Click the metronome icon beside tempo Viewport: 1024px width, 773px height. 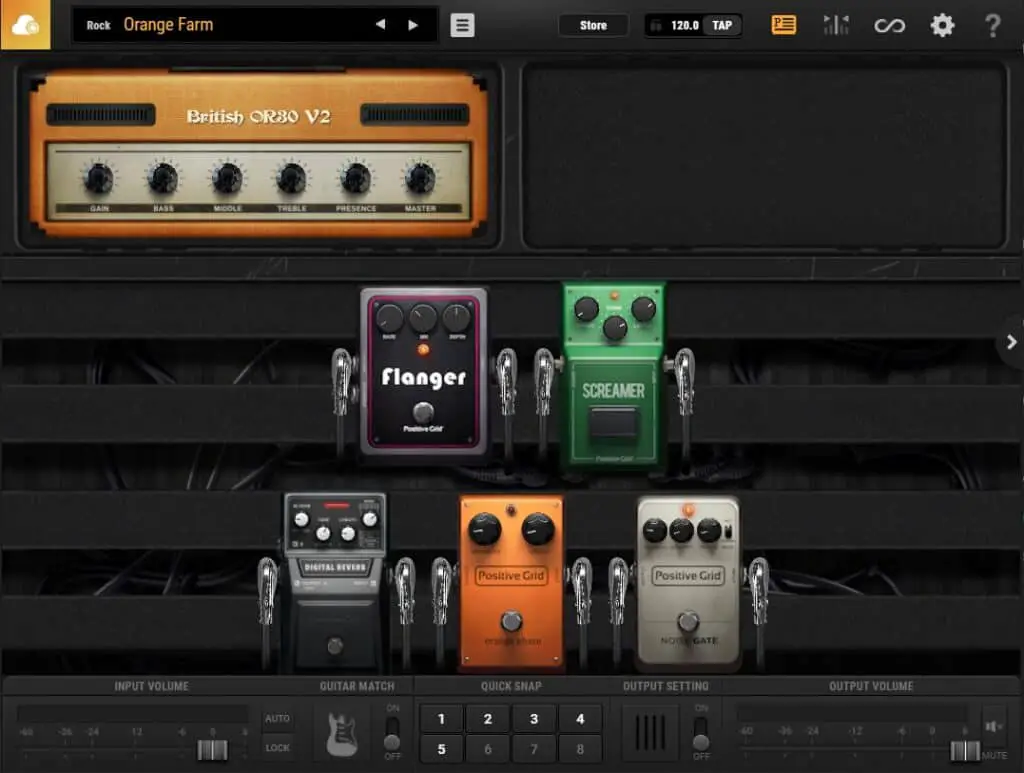click(x=656, y=25)
